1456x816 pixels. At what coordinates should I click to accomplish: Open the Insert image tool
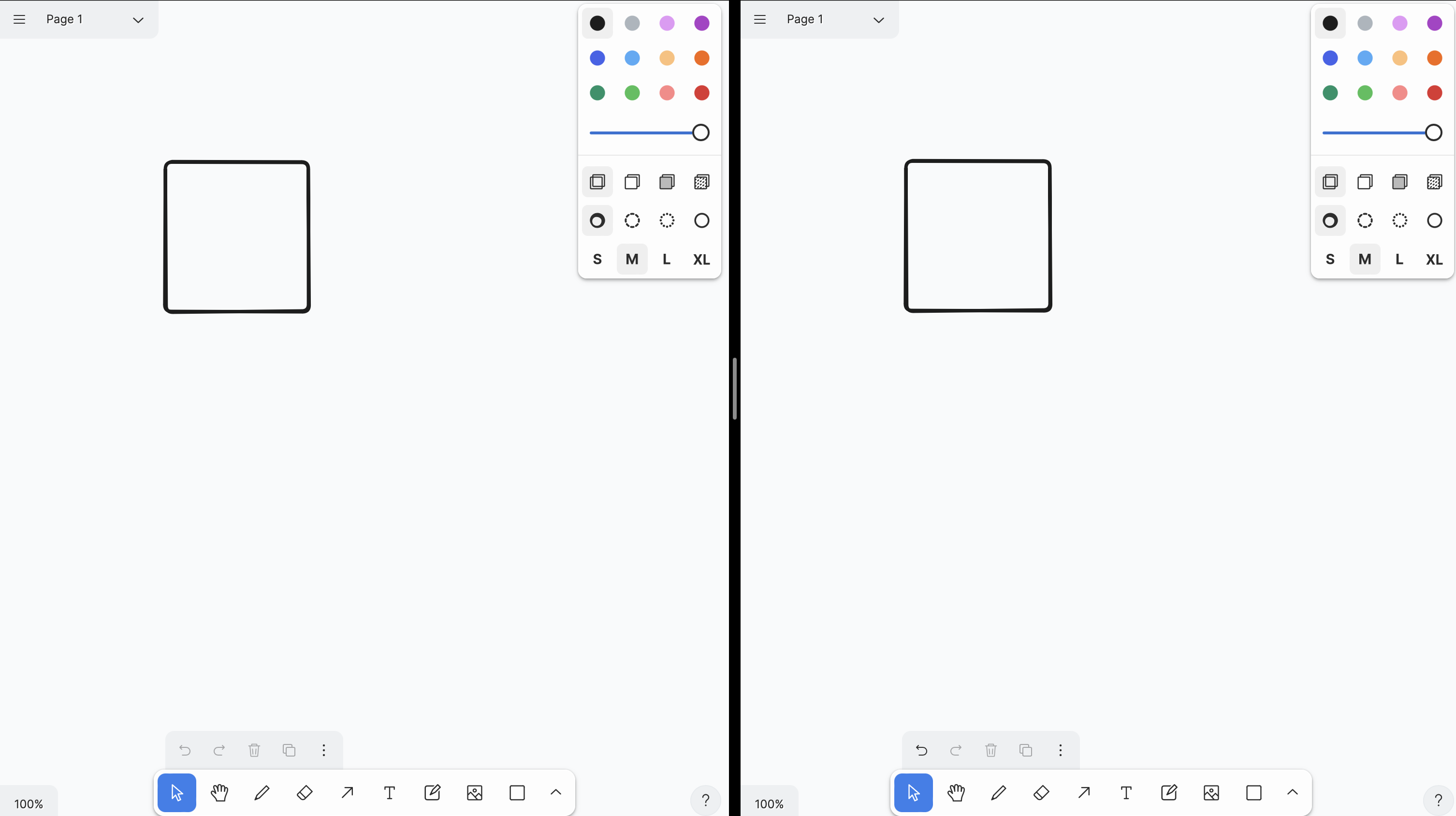click(475, 793)
